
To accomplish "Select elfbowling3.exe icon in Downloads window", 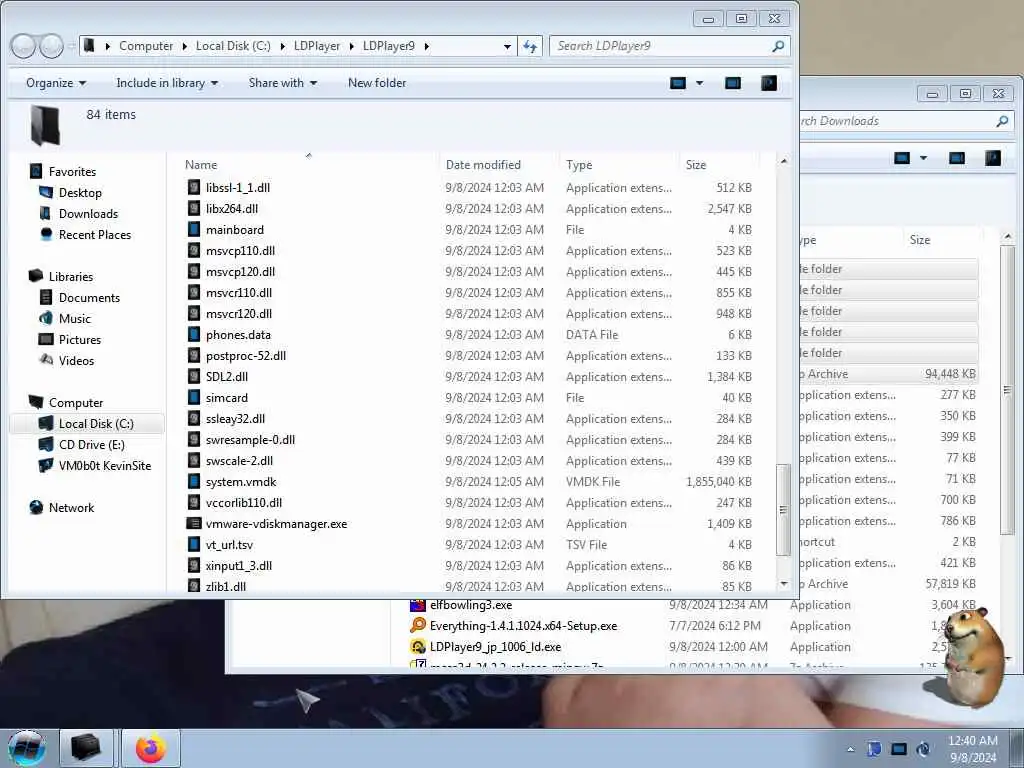I will (x=417, y=605).
